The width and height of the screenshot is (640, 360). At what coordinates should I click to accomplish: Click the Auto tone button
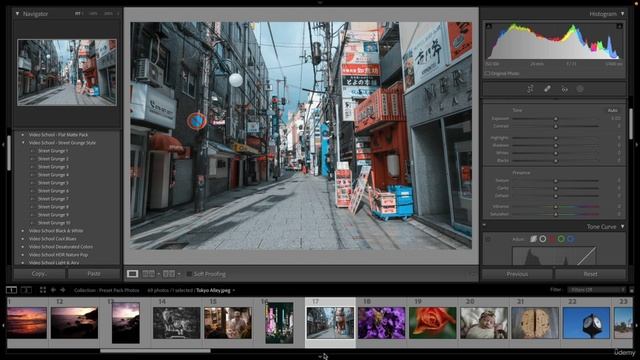click(x=613, y=110)
